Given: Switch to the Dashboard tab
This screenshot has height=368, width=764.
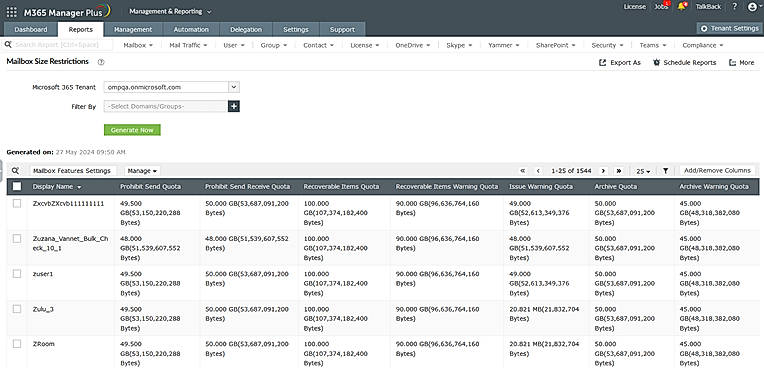Looking at the screenshot, I should 31,29.
